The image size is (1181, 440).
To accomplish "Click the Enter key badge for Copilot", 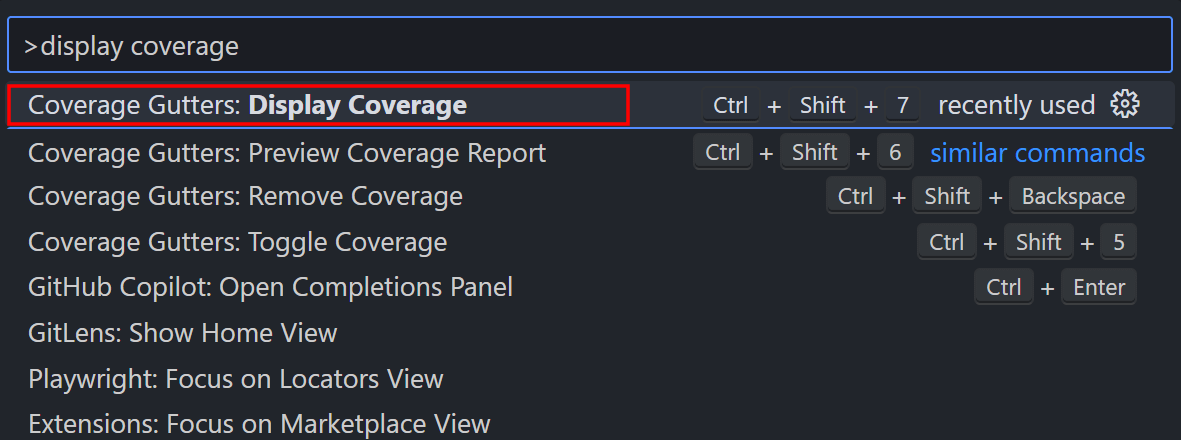I will [x=1099, y=287].
